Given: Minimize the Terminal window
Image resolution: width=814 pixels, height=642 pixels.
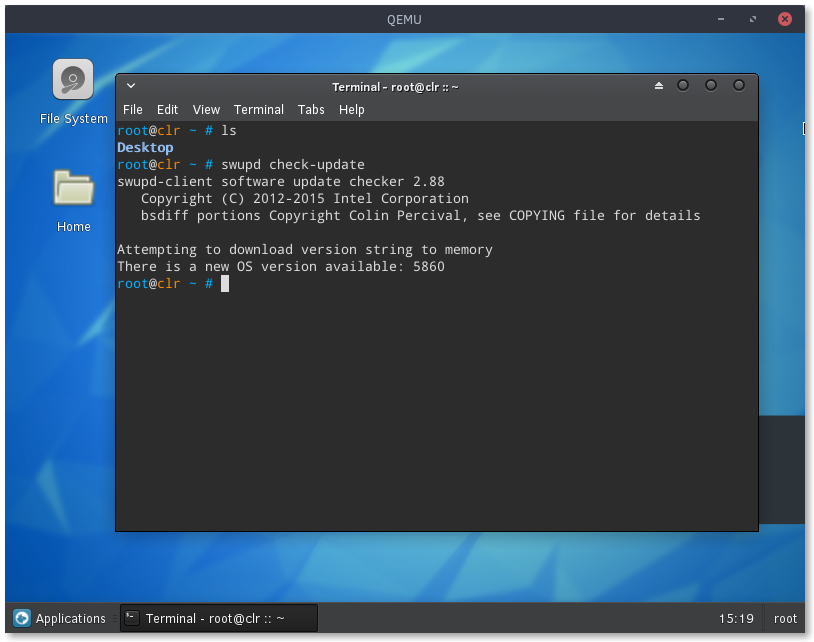Looking at the screenshot, I should (683, 86).
